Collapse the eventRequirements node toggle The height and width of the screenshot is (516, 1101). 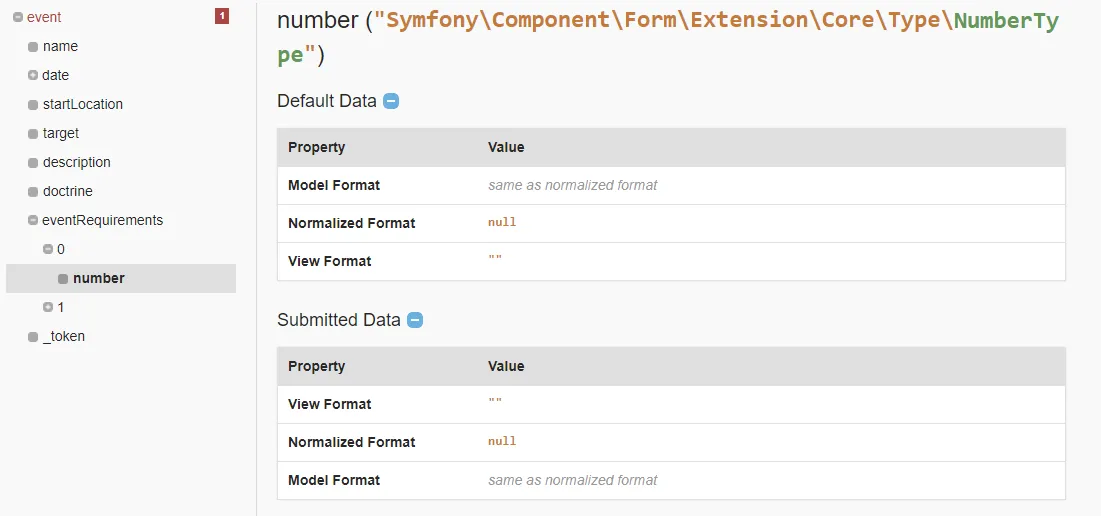(x=33, y=220)
